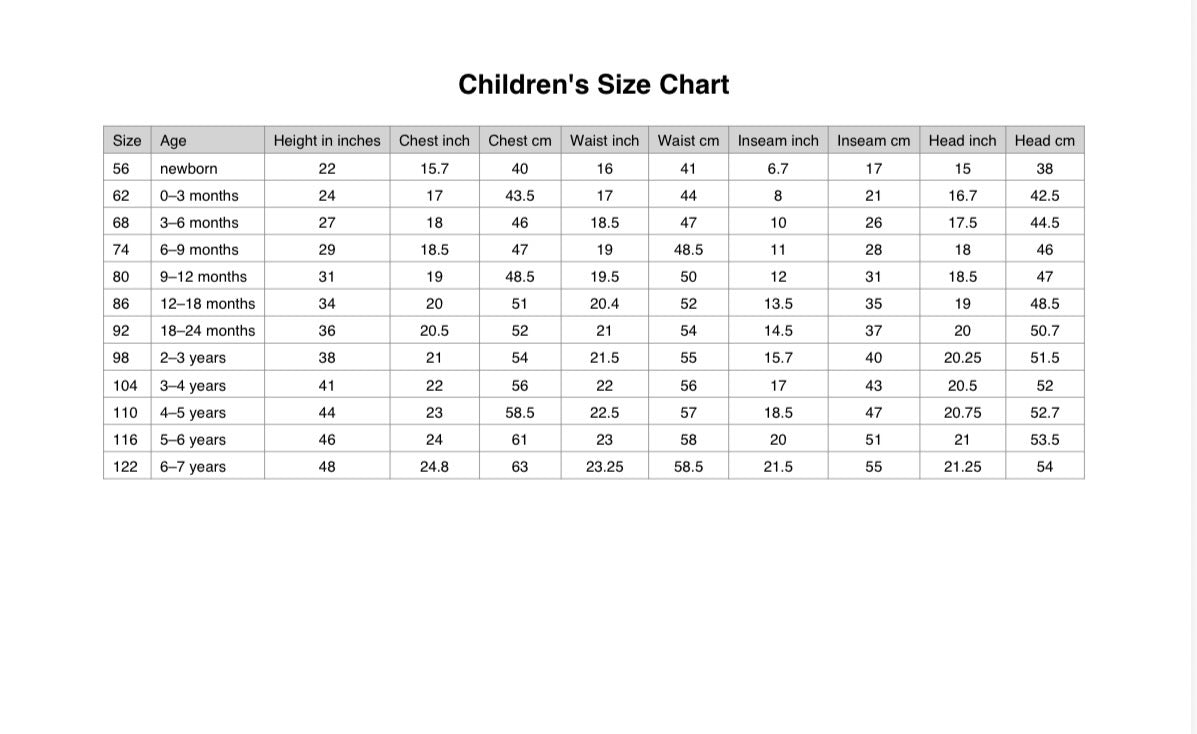Click the 6–7 years age cell

[193, 467]
